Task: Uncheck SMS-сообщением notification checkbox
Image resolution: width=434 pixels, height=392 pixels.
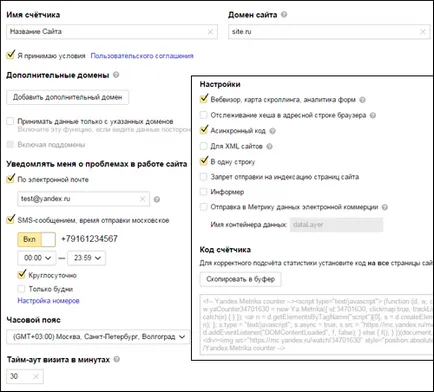Action: coord(11,220)
